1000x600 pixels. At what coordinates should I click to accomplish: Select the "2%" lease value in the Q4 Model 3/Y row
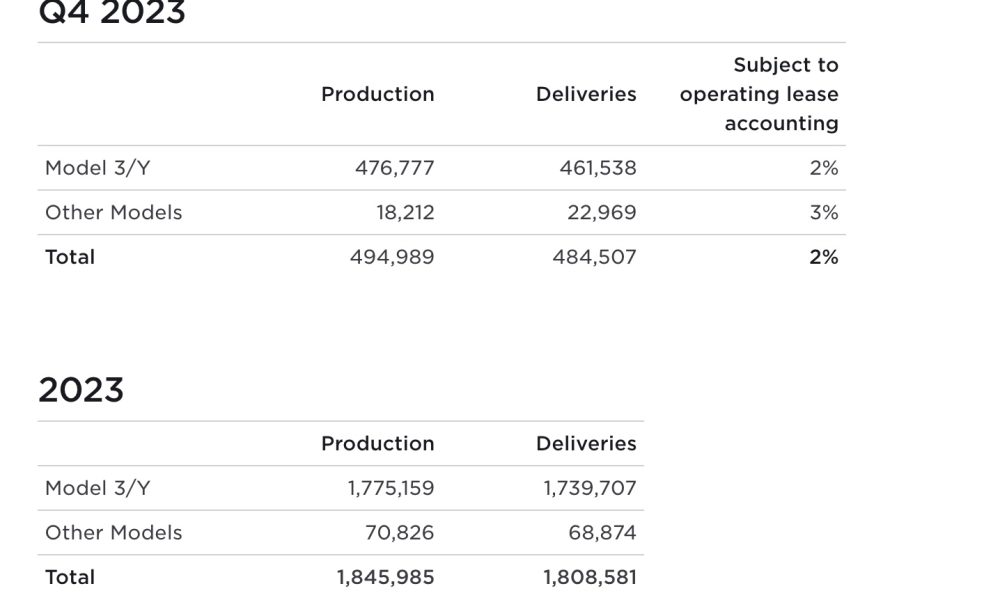click(824, 168)
